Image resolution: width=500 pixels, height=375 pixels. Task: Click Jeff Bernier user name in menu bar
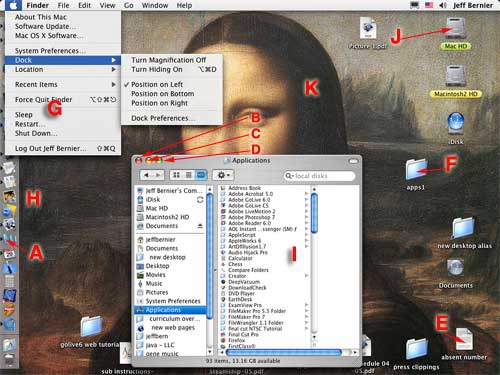(x=473, y=5)
